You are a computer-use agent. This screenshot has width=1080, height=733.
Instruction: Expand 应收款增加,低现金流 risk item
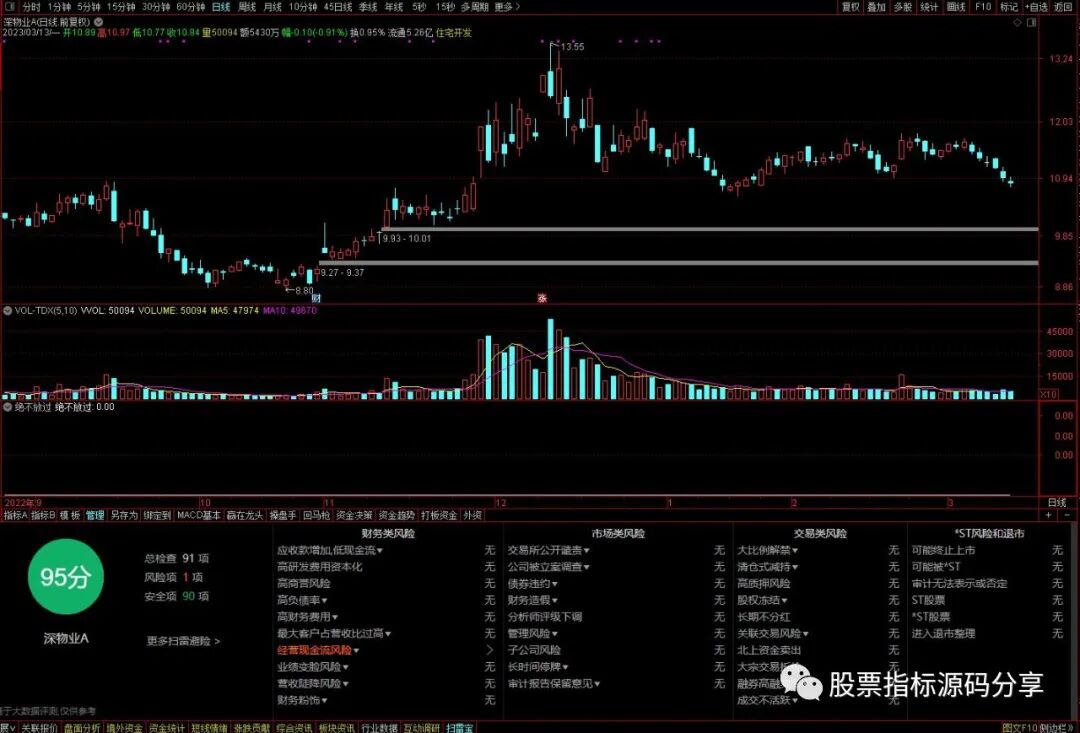click(x=330, y=550)
